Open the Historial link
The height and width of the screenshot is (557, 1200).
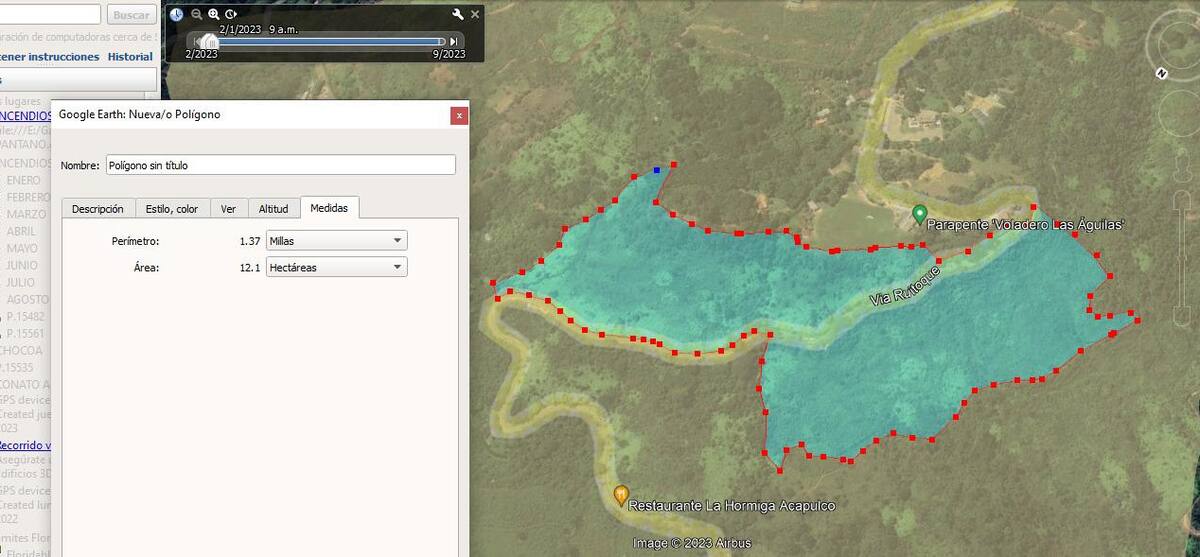click(130, 57)
